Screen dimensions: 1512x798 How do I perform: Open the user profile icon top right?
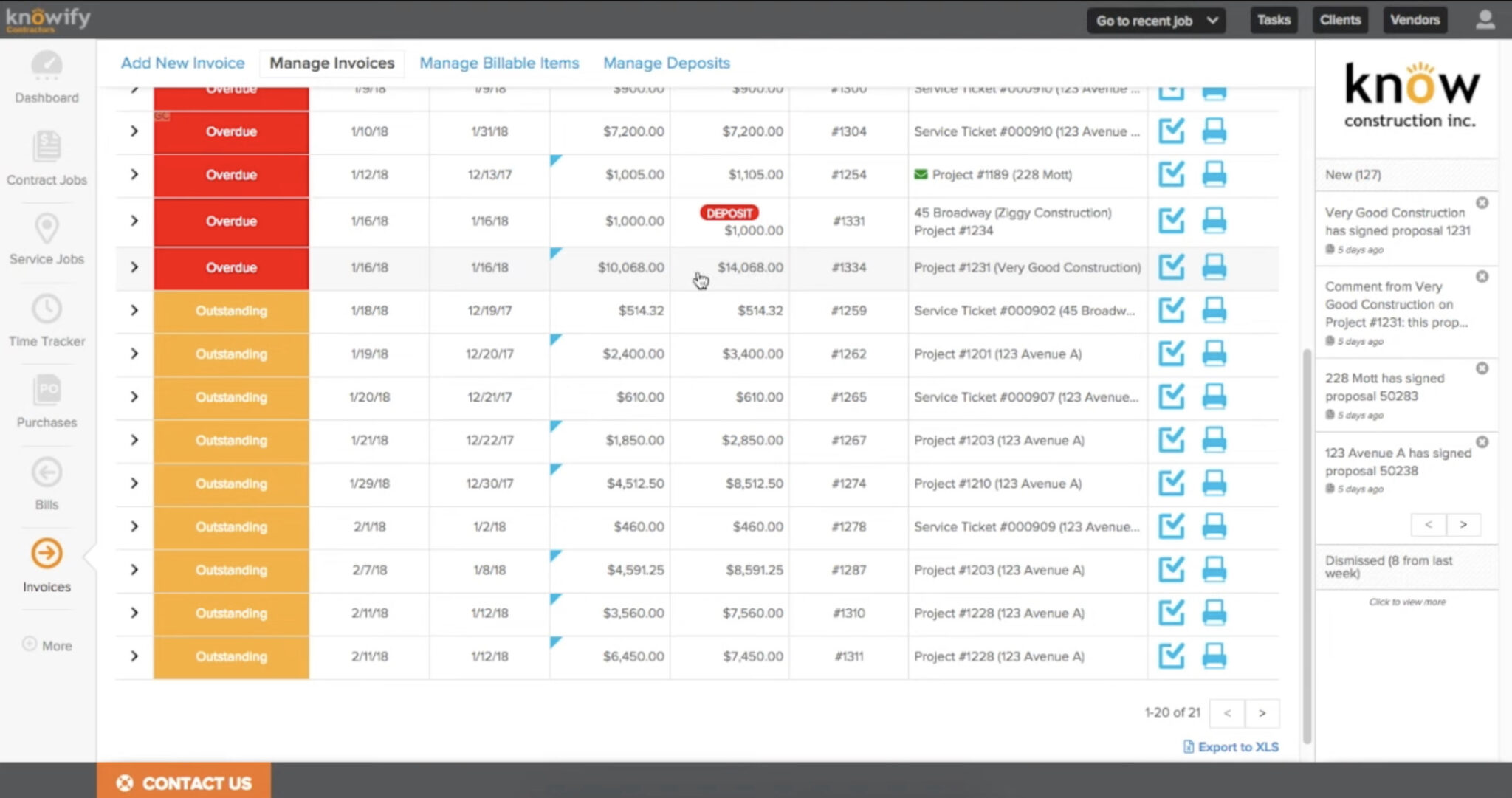pos(1485,20)
